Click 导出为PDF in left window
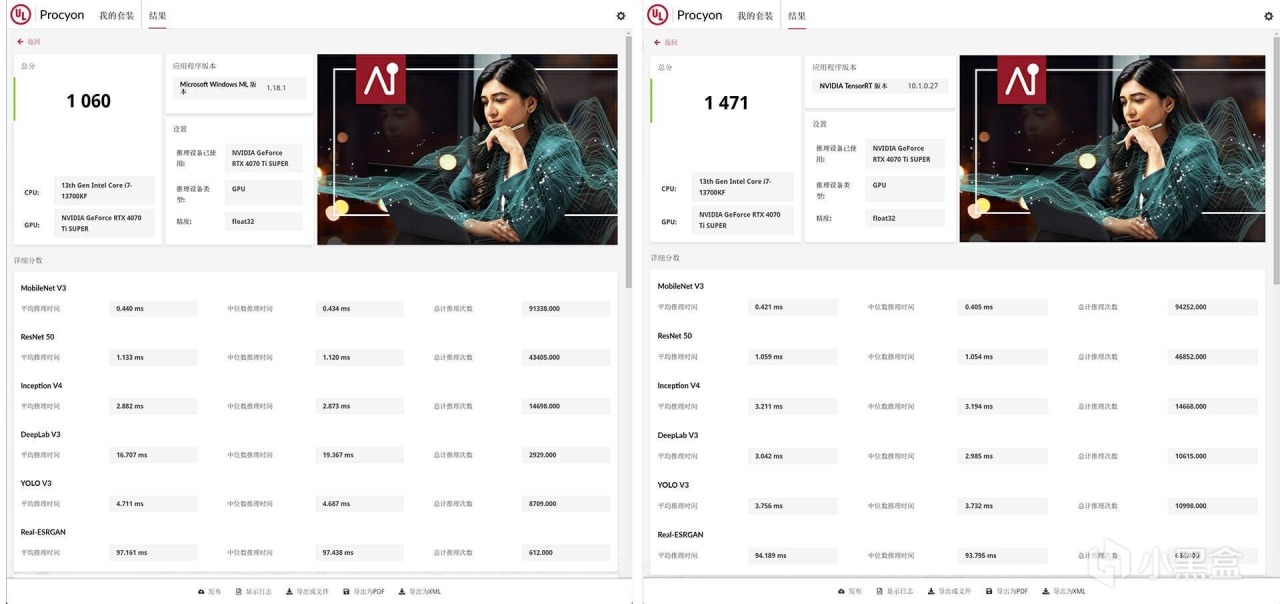Viewport: 1280px width, 604px height. click(364, 592)
